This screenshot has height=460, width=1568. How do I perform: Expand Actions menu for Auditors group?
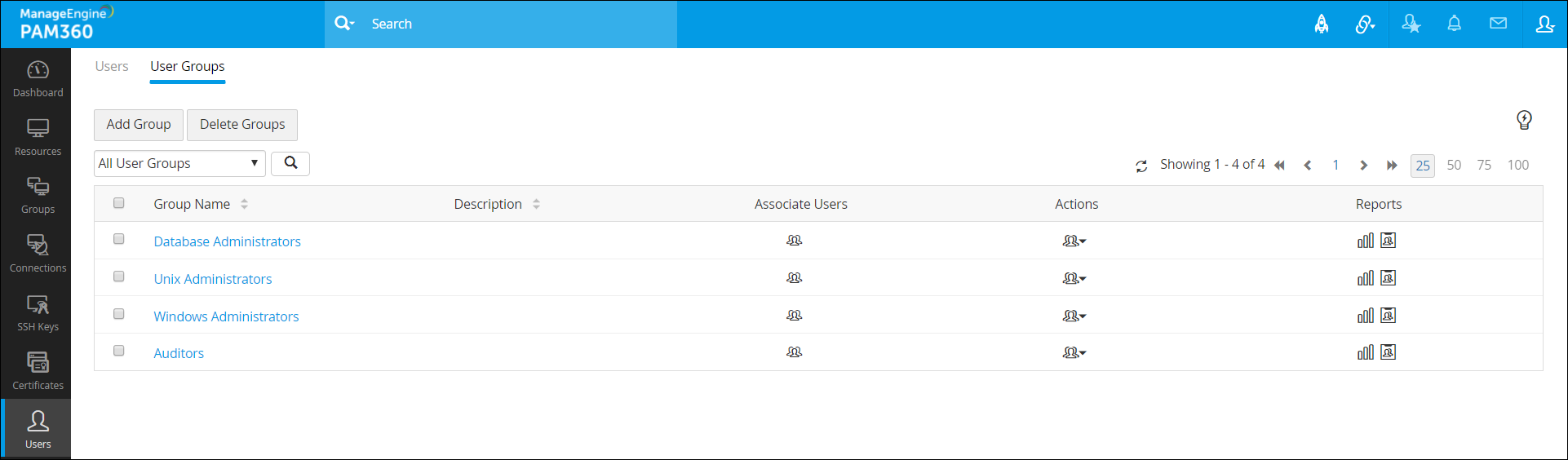1074,352
